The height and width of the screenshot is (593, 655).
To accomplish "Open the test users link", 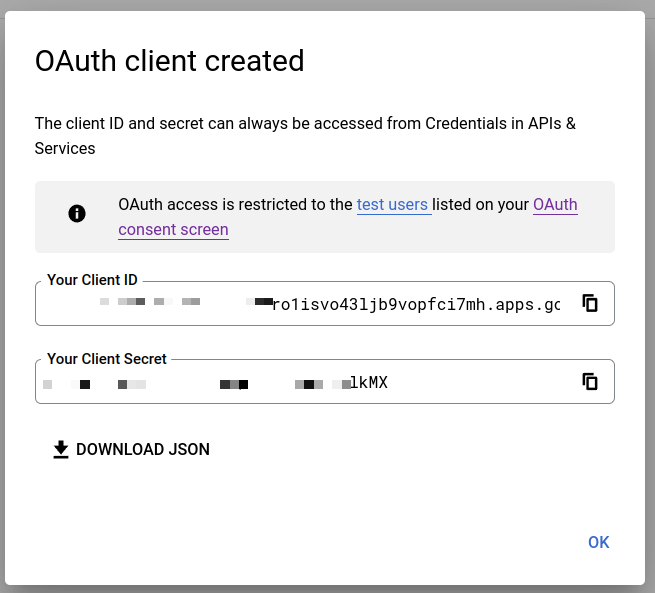I will pos(392,205).
